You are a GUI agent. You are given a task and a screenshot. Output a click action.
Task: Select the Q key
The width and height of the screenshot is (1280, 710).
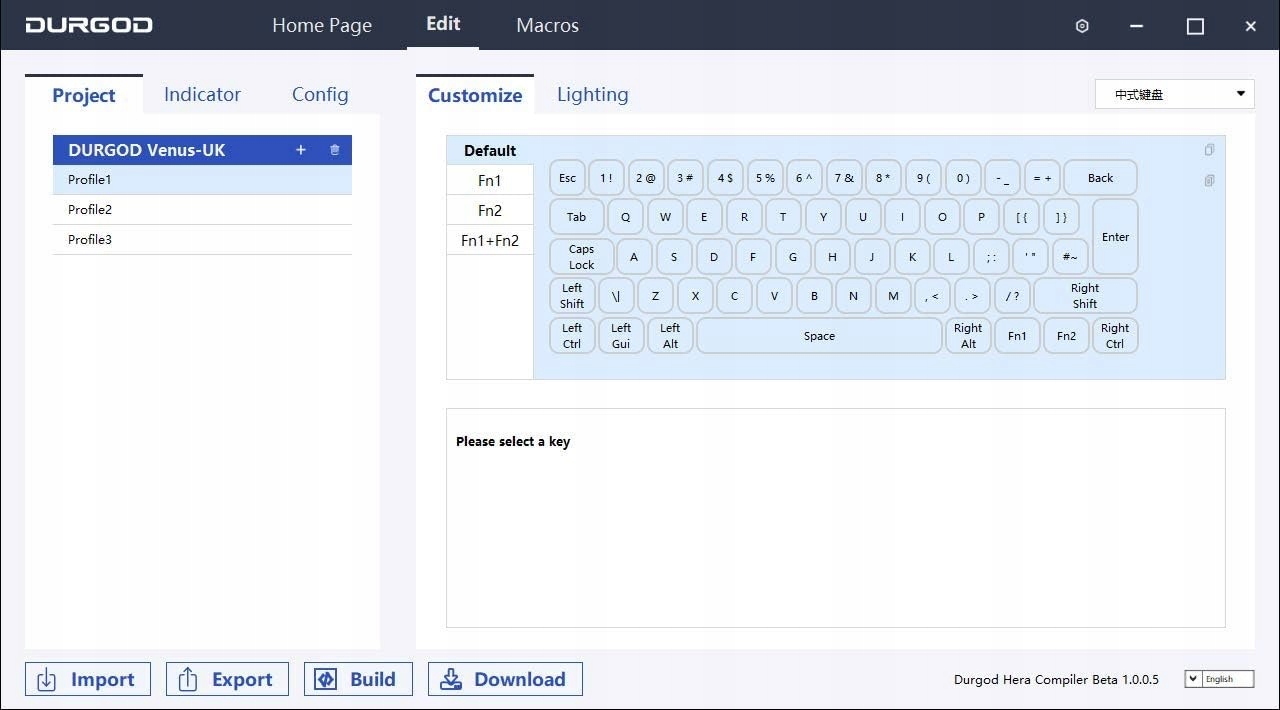point(626,217)
